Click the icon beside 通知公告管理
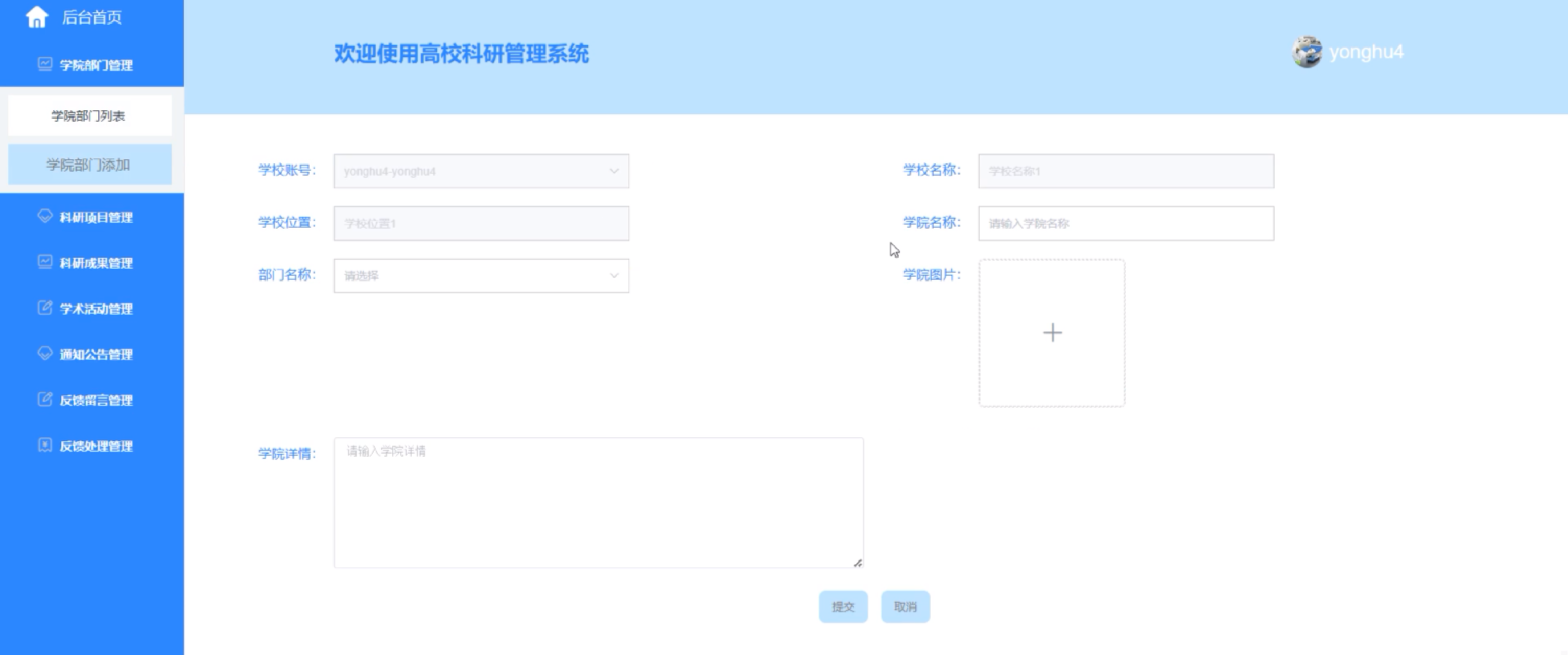Viewport: 1568px width, 655px height. coord(44,353)
